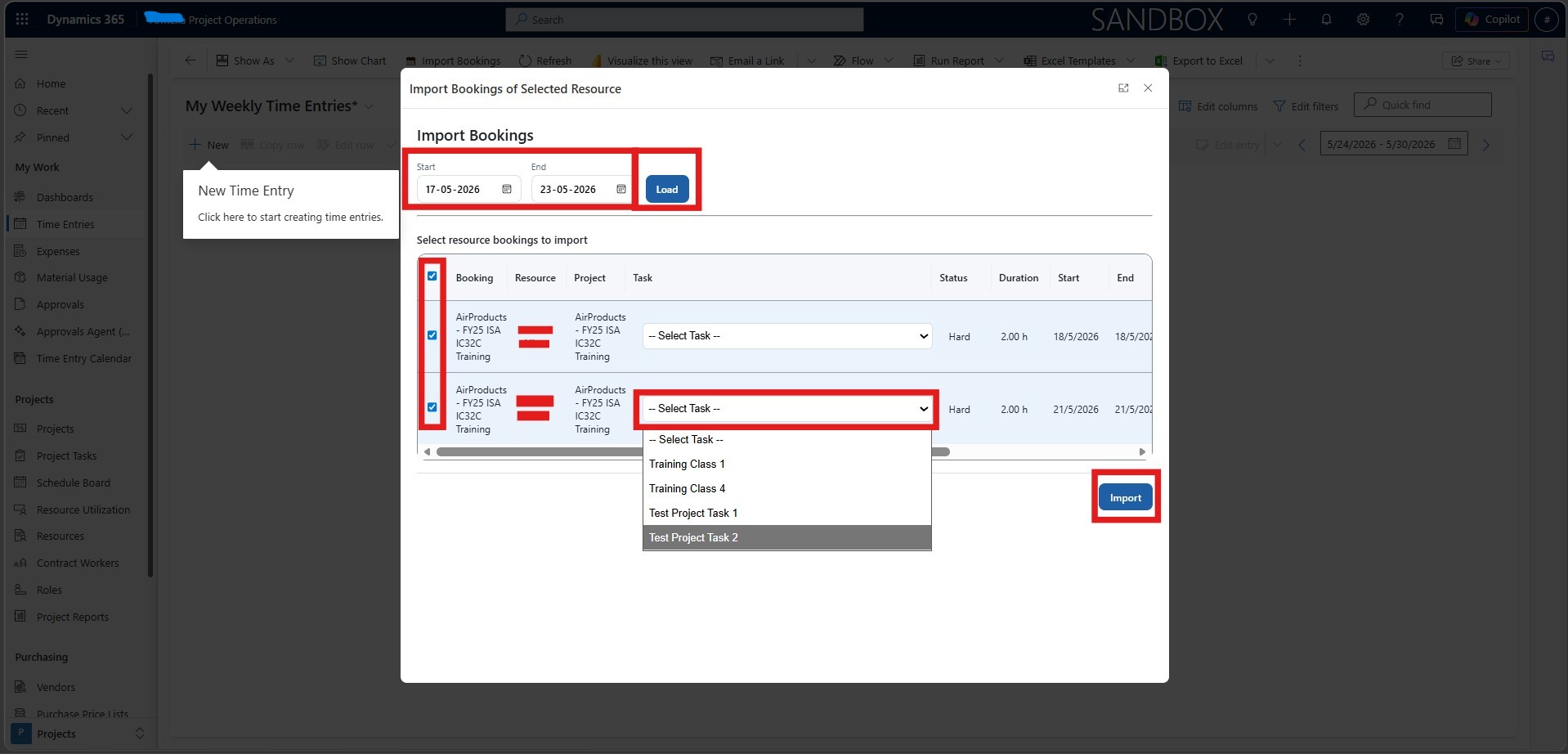Open Expenses in the sidebar

[58, 251]
